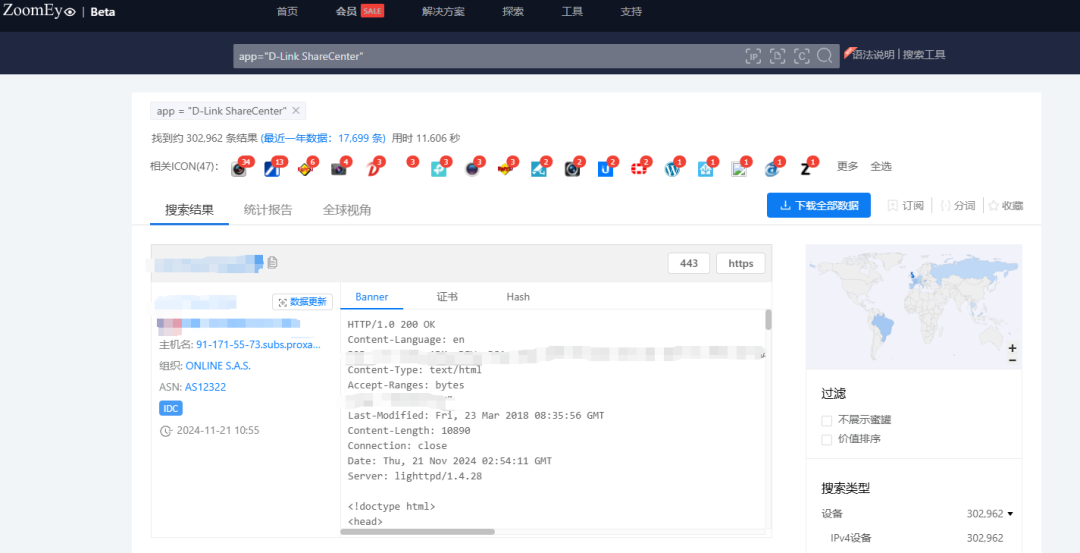1080x553 pixels.
Task: Click the 443 port button
Action: pyautogui.click(x=689, y=263)
